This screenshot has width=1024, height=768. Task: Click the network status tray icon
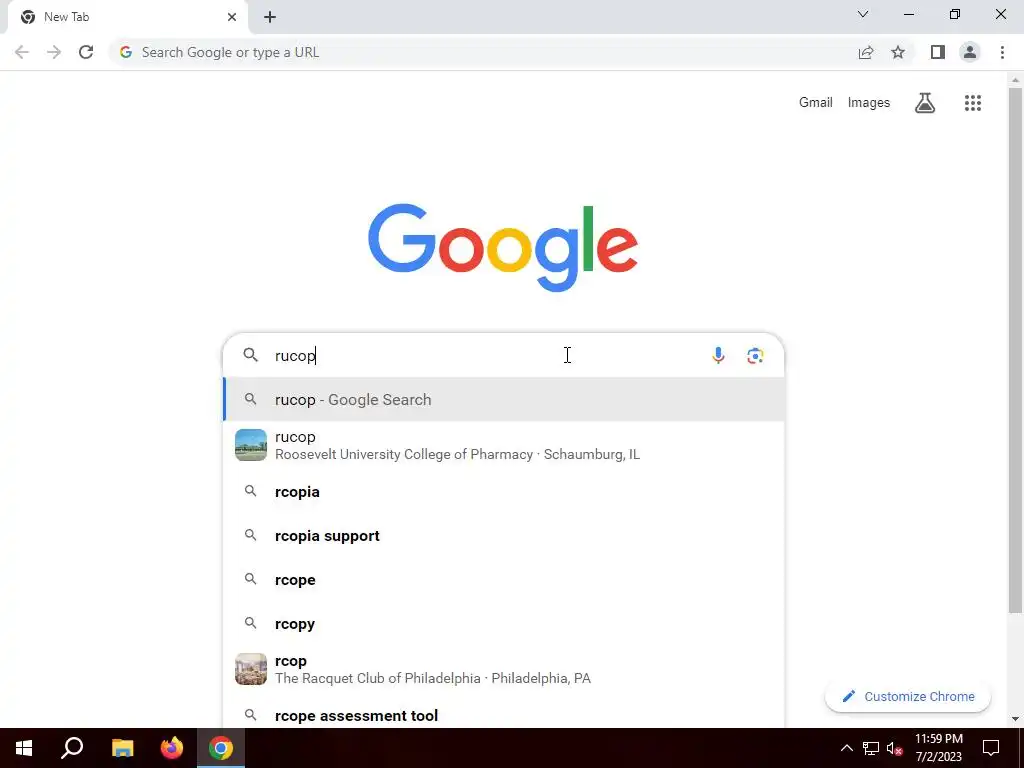pyautogui.click(x=871, y=748)
